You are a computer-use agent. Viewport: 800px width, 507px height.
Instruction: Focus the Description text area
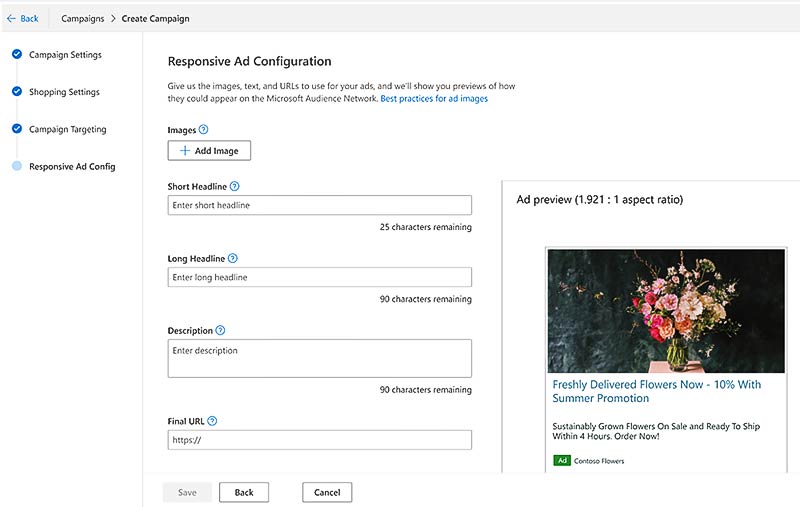pyautogui.click(x=320, y=359)
